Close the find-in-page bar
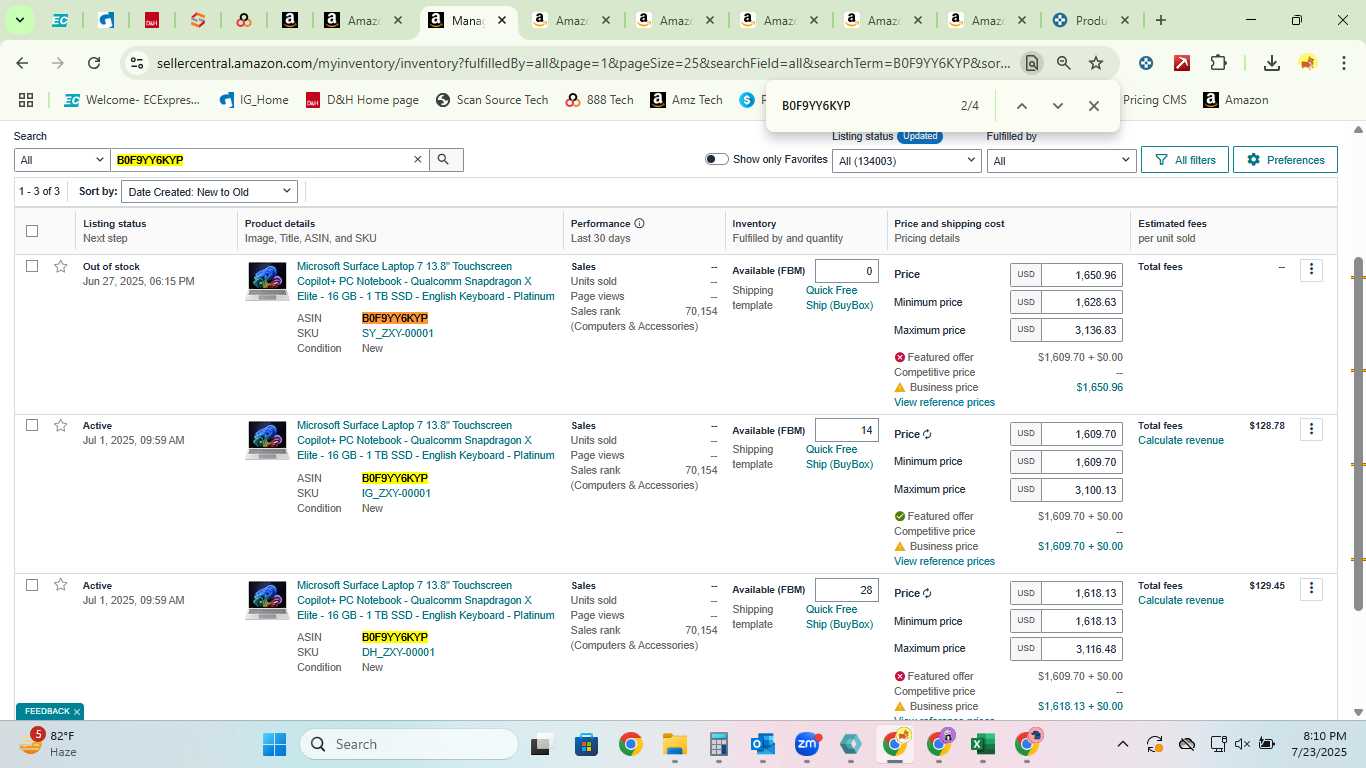 click(x=1093, y=106)
